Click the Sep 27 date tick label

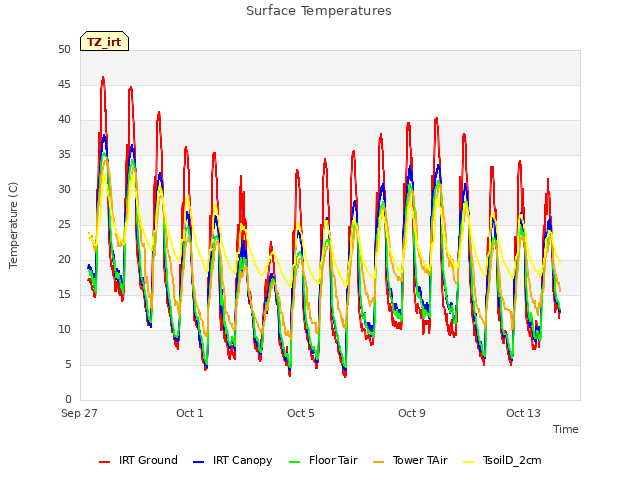[79, 413]
